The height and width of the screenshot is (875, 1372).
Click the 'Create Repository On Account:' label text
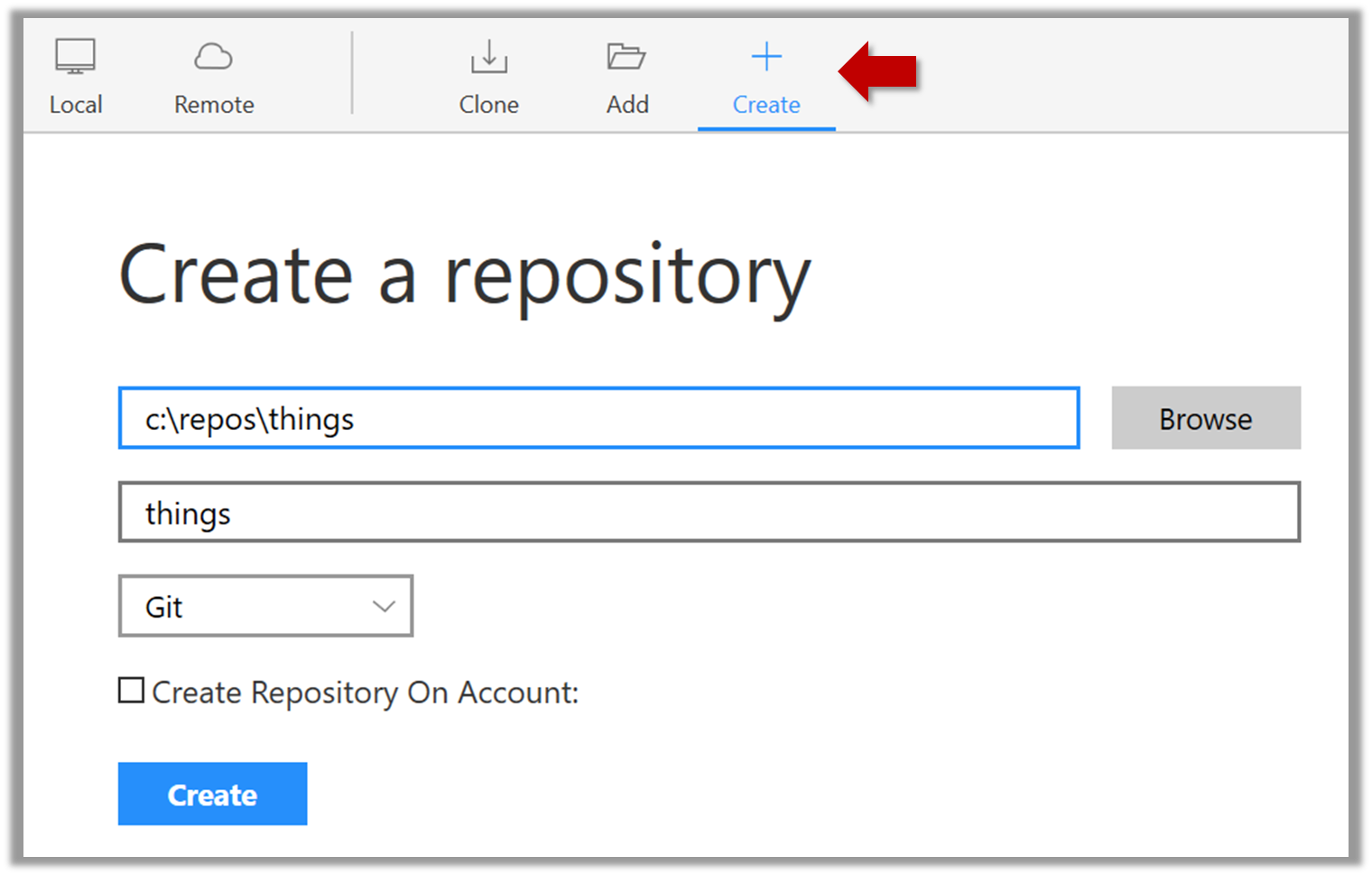pos(365,693)
